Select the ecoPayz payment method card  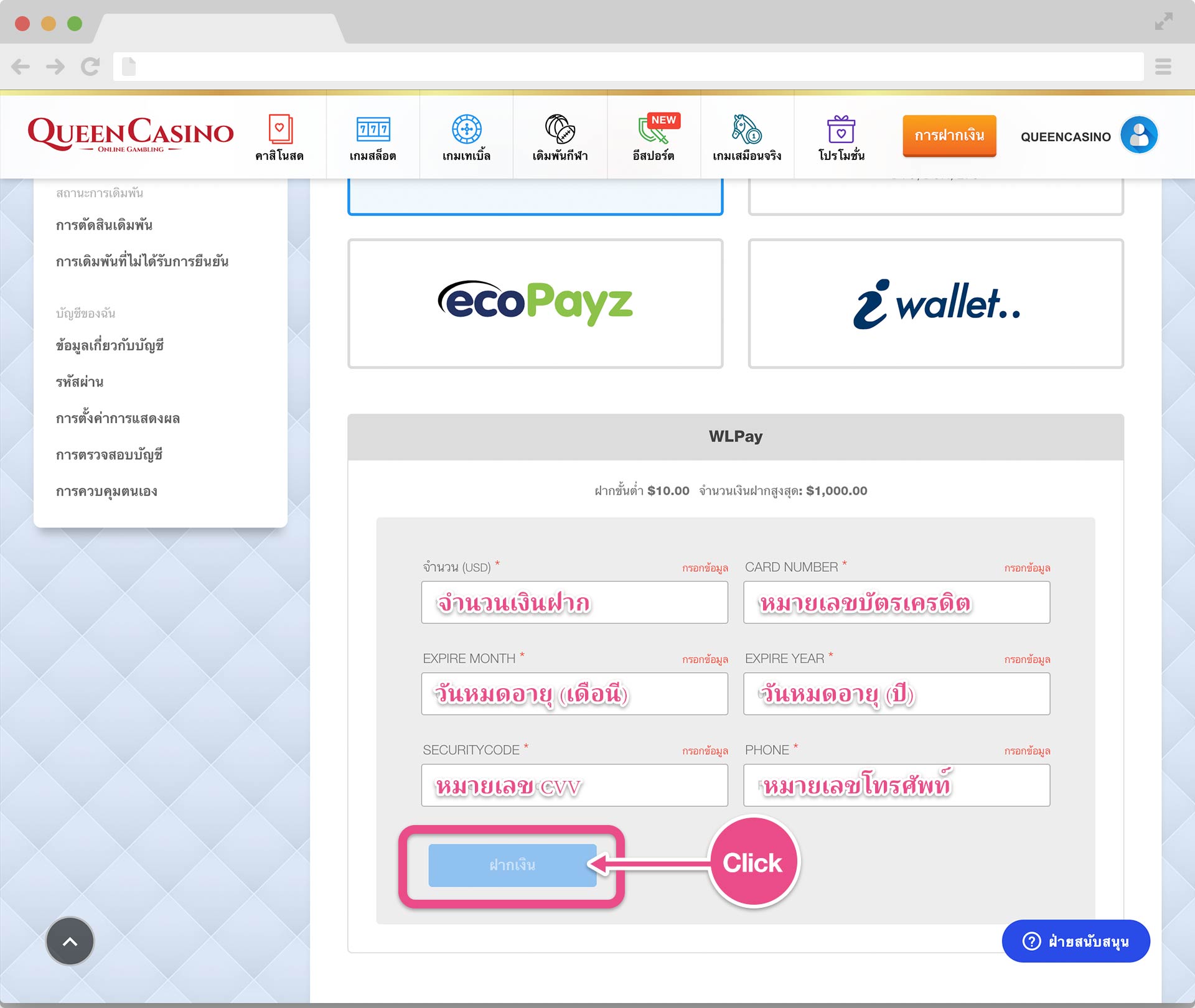535,304
